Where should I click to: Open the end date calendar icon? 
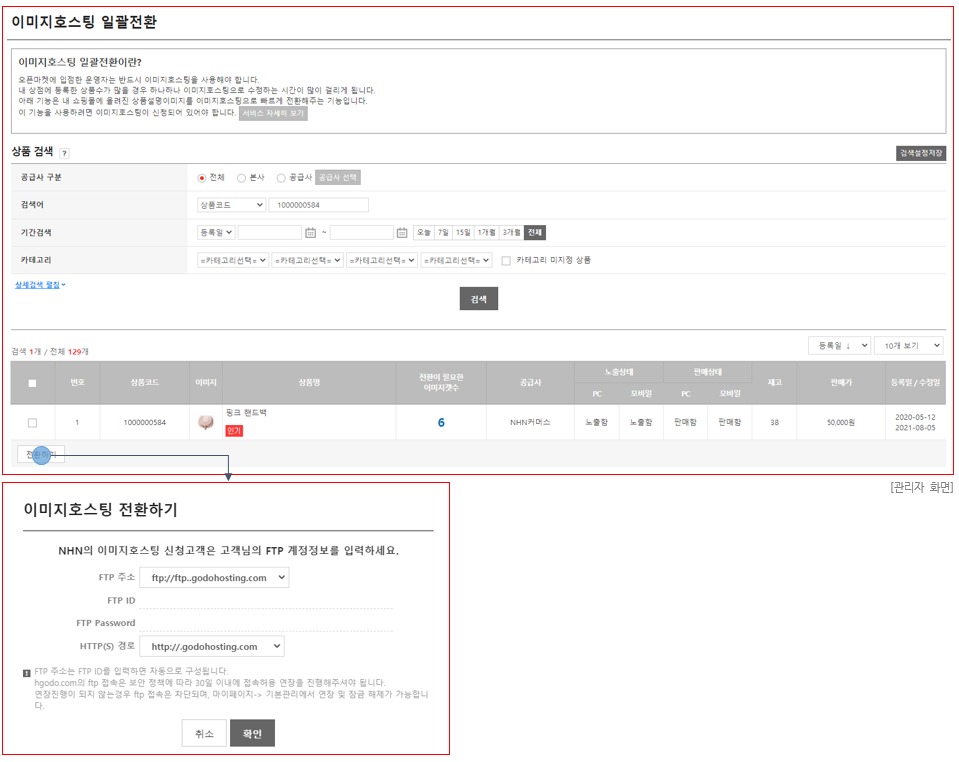click(x=402, y=233)
